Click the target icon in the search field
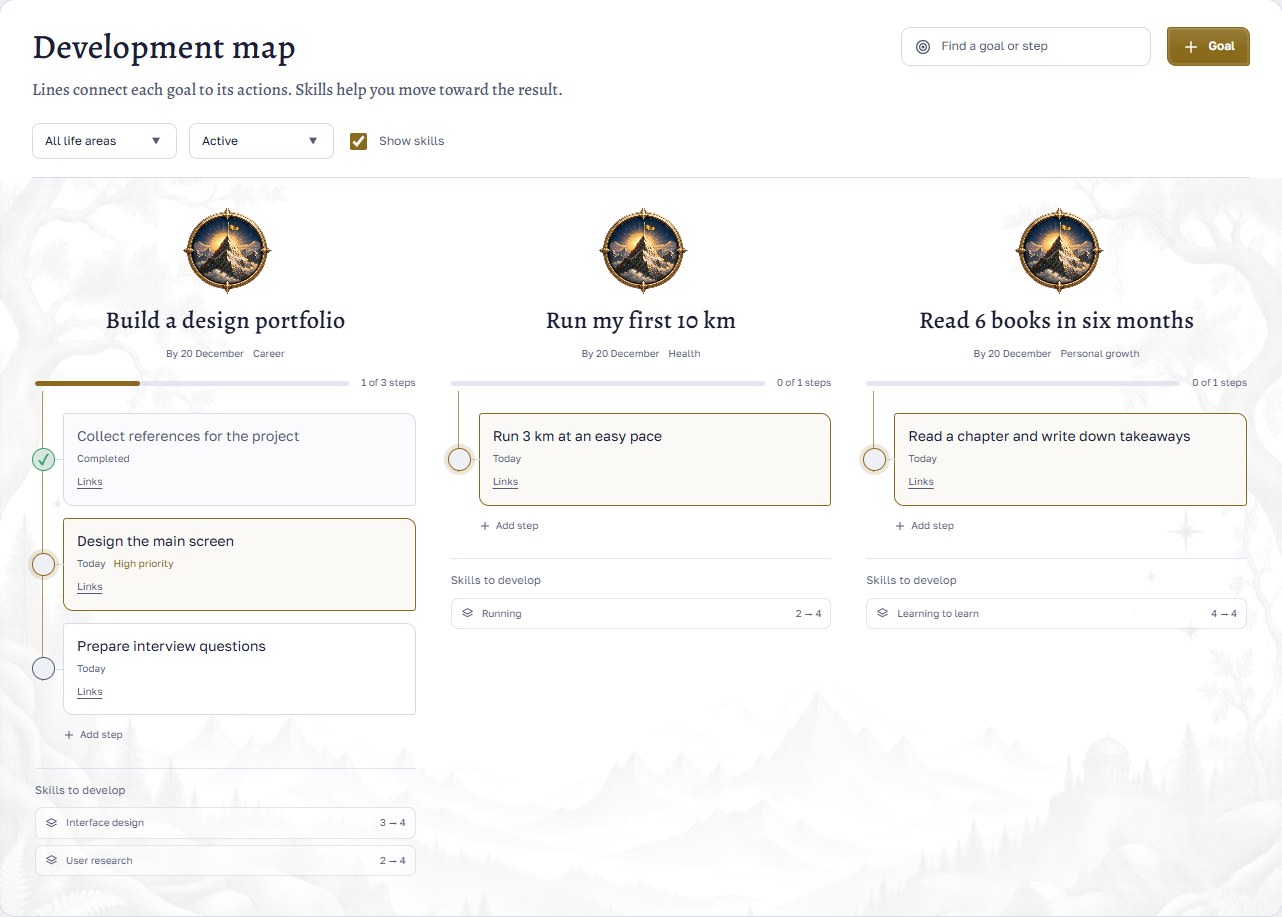The width and height of the screenshot is (1282, 917). (x=923, y=46)
